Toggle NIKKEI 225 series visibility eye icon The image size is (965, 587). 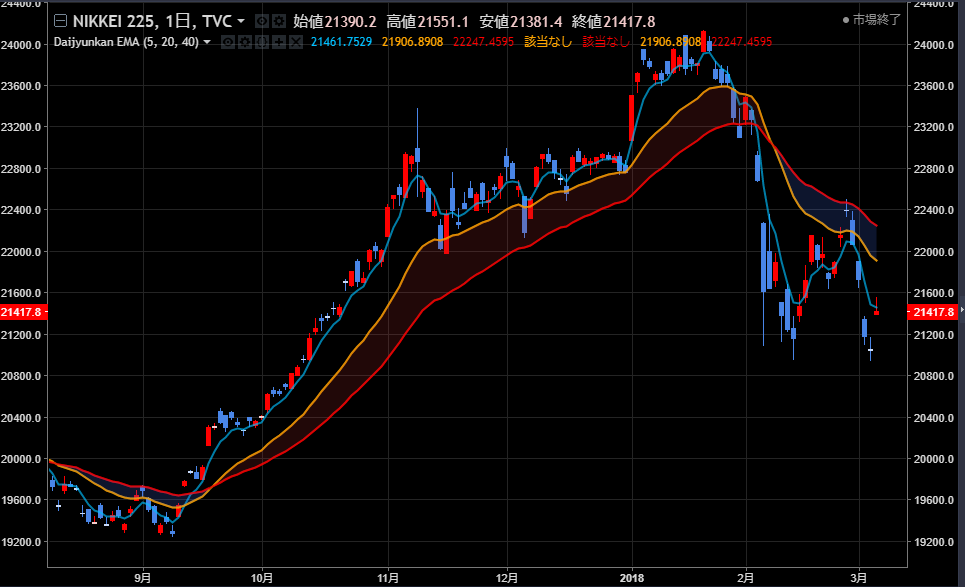[262, 22]
